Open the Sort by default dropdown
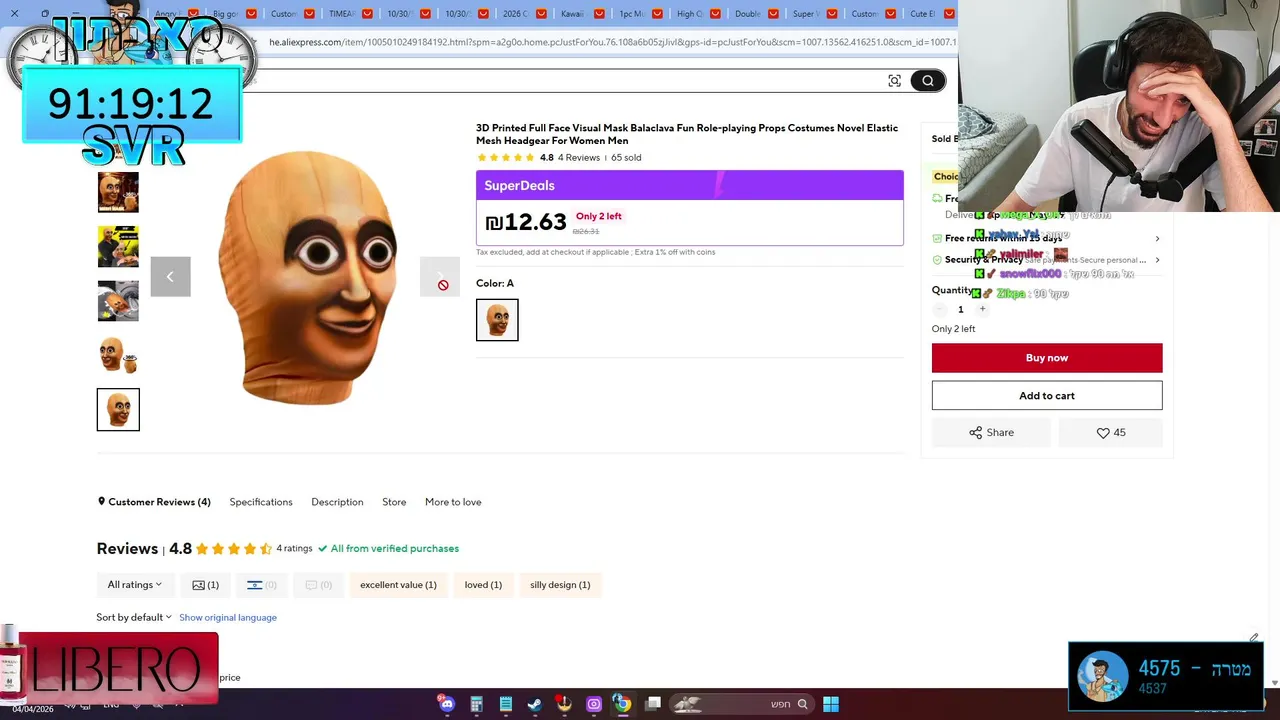This screenshot has width=1280, height=720. 134,617
